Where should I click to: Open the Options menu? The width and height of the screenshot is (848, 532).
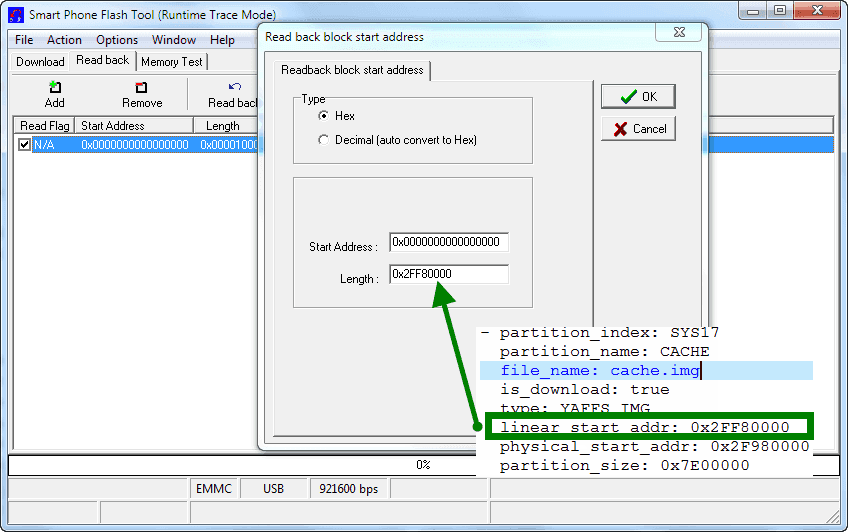click(x=117, y=40)
